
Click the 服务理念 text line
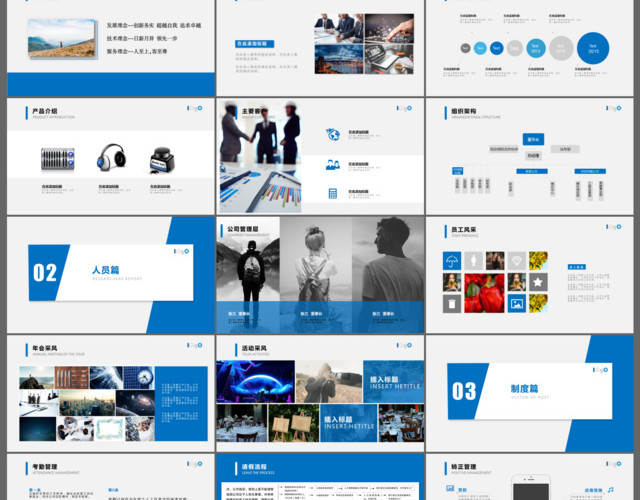click(137, 51)
